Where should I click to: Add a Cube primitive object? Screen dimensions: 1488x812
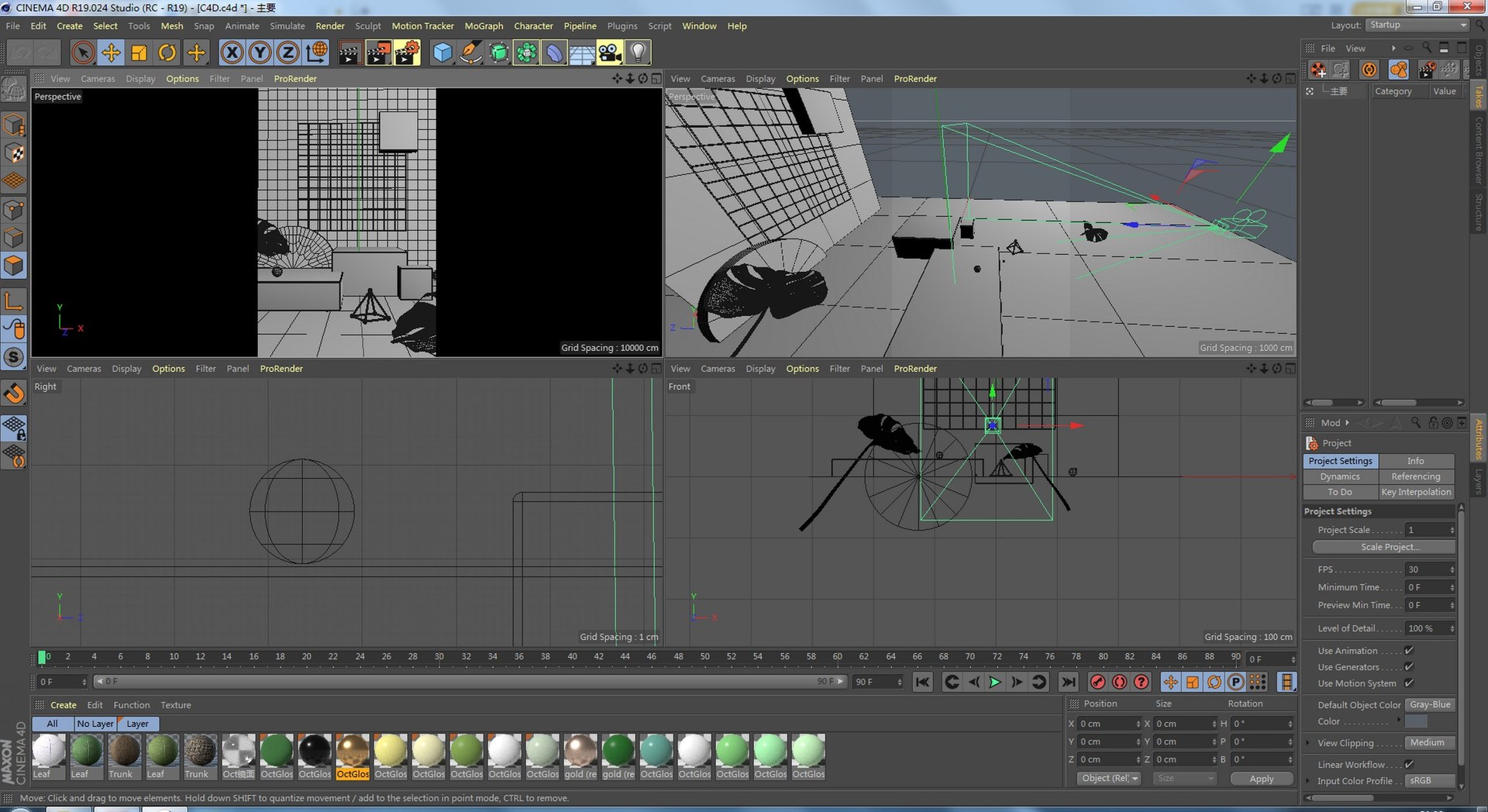tap(443, 53)
